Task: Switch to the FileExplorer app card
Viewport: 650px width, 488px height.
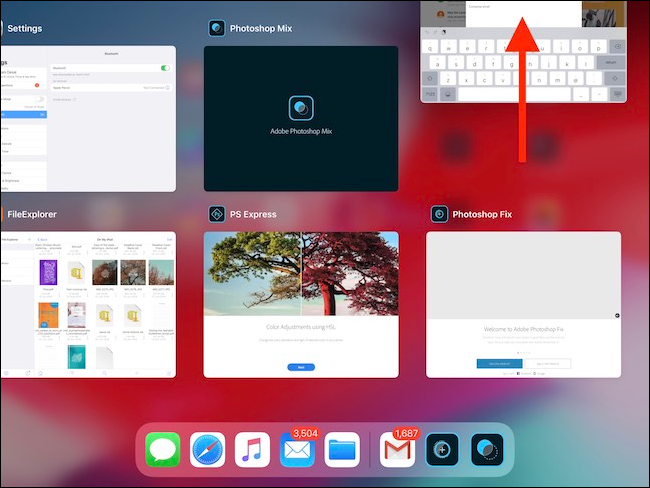Action: [x=88, y=304]
